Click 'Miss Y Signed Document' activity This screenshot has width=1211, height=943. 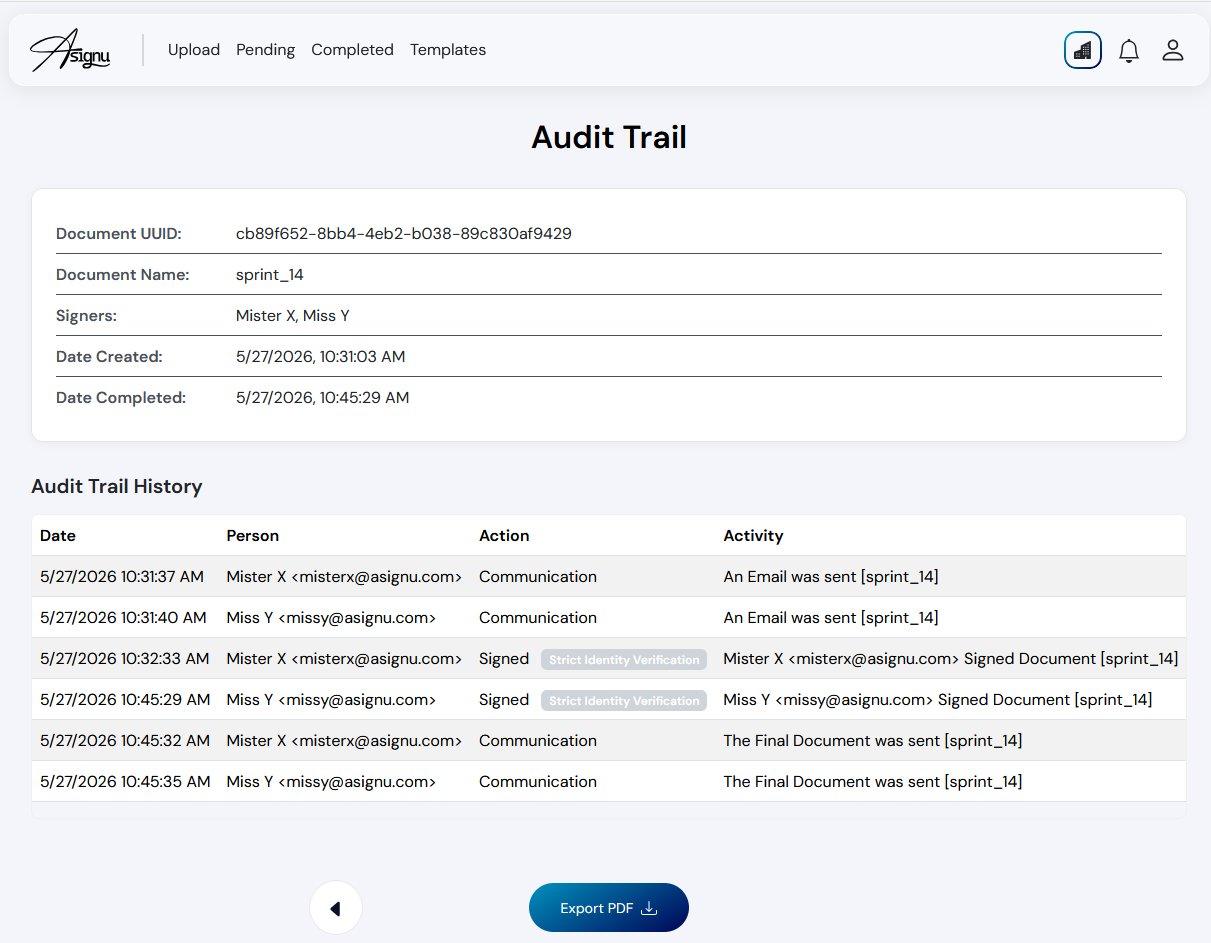[938, 699]
